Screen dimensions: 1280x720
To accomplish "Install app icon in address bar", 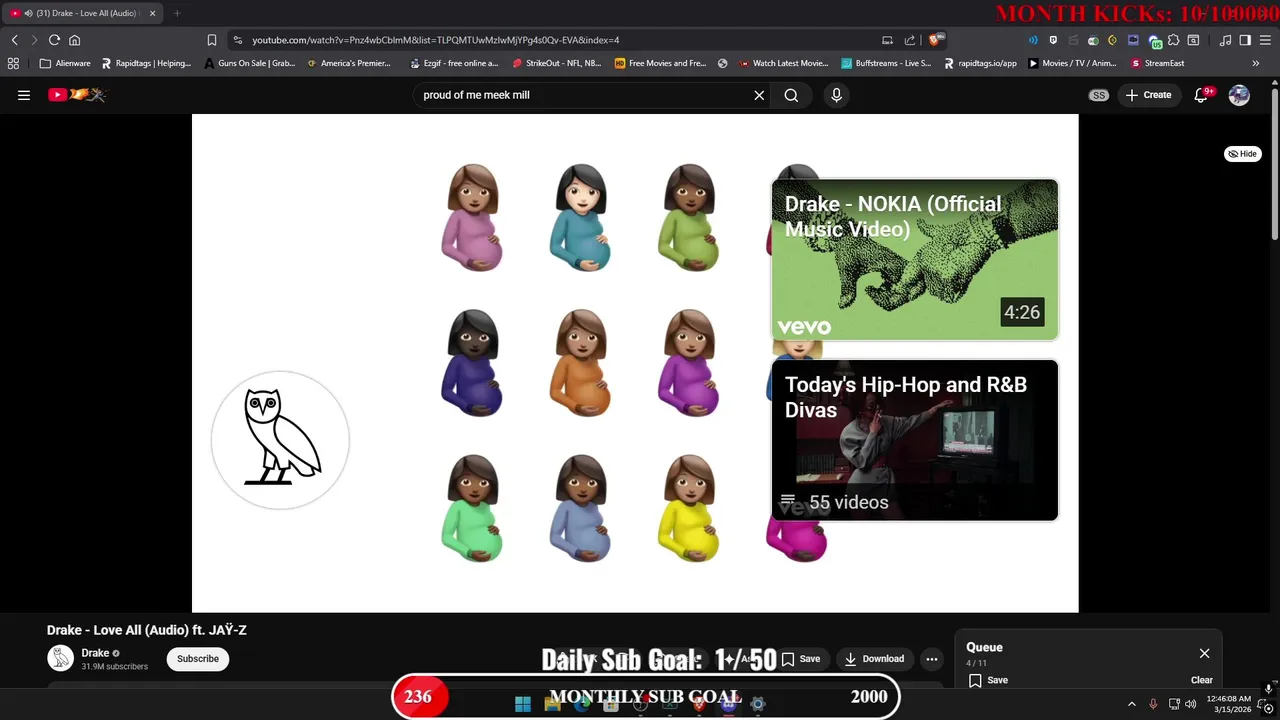I will (x=887, y=40).
